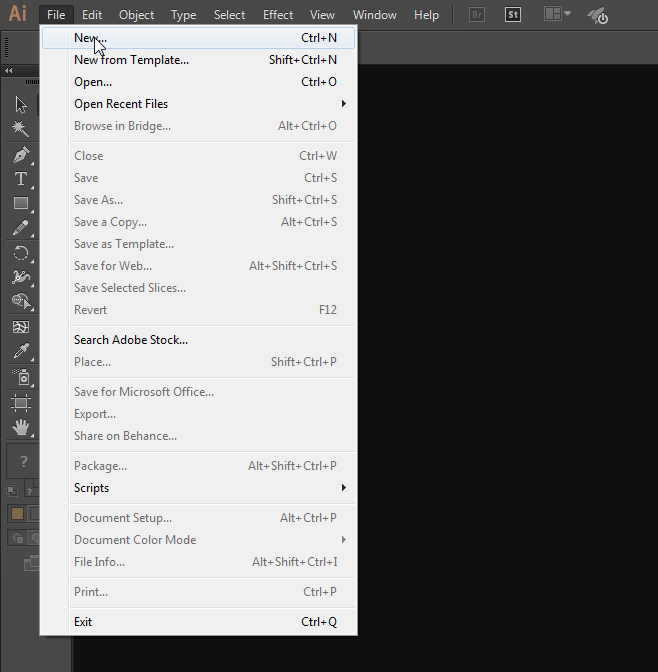Click File Info... menu entry
Image resolution: width=658 pixels, height=672 pixels.
198,561
